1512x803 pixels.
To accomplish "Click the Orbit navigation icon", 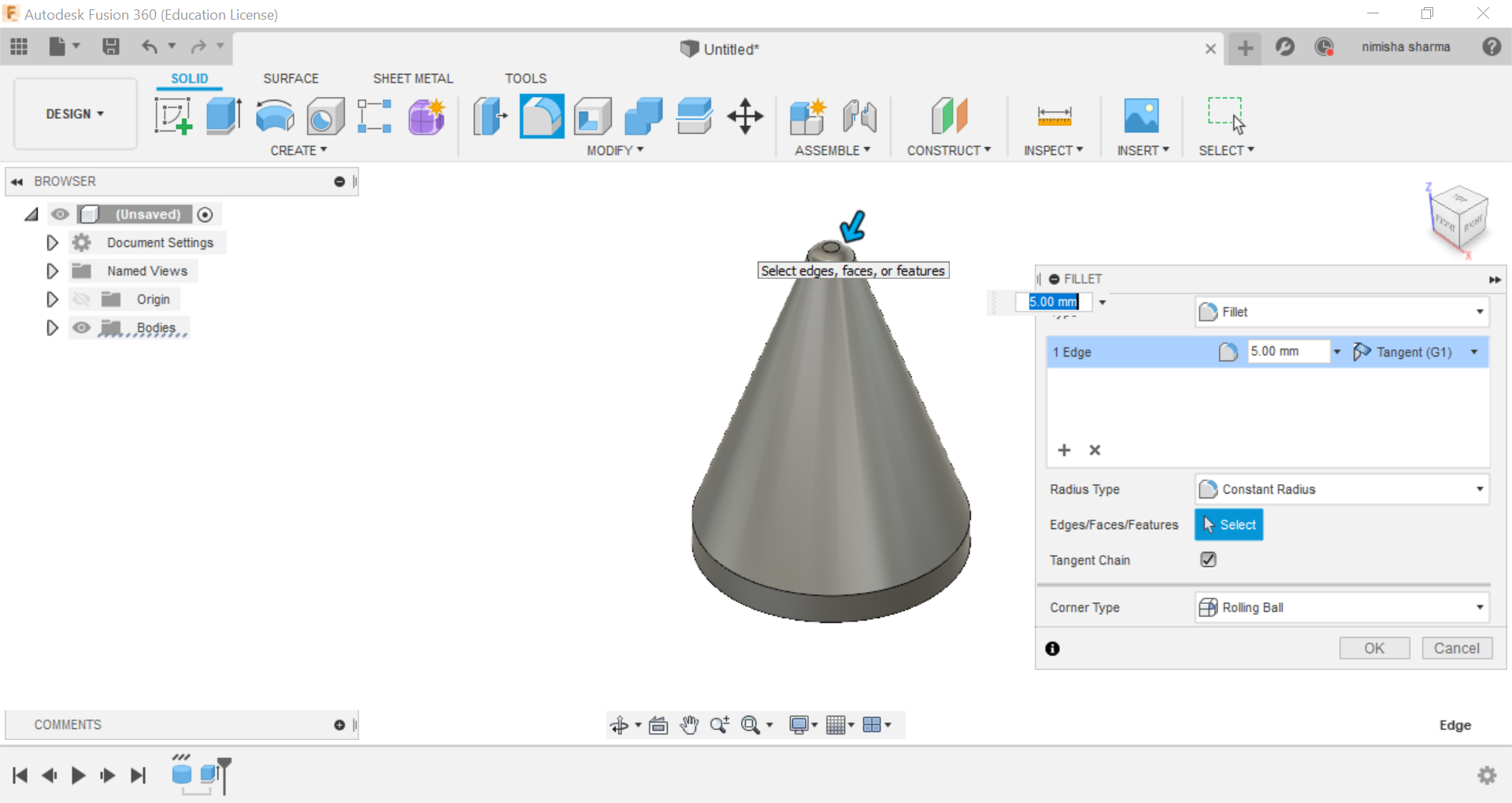I will tap(620, 725).
